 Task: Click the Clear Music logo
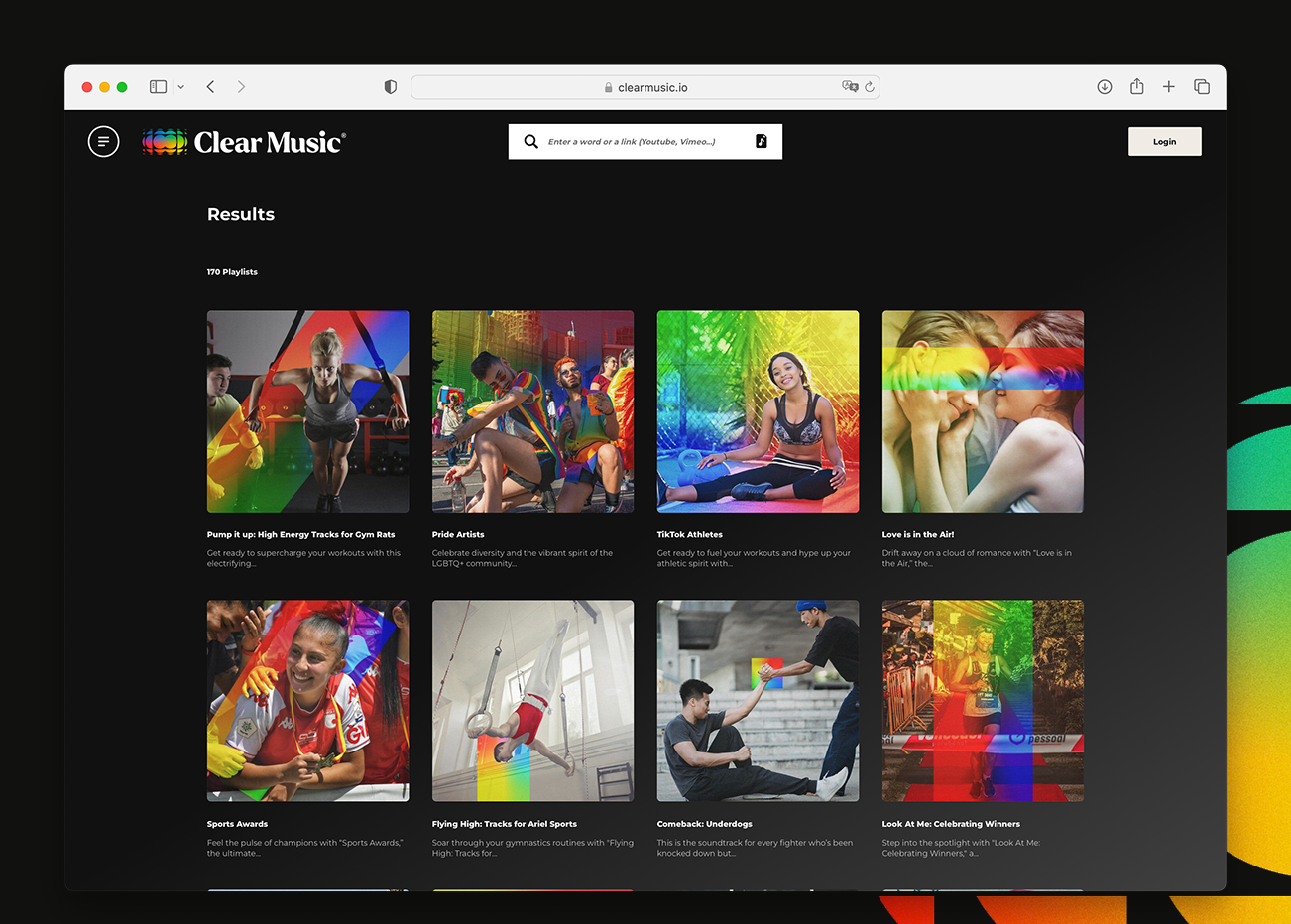[x=244, y=142]
